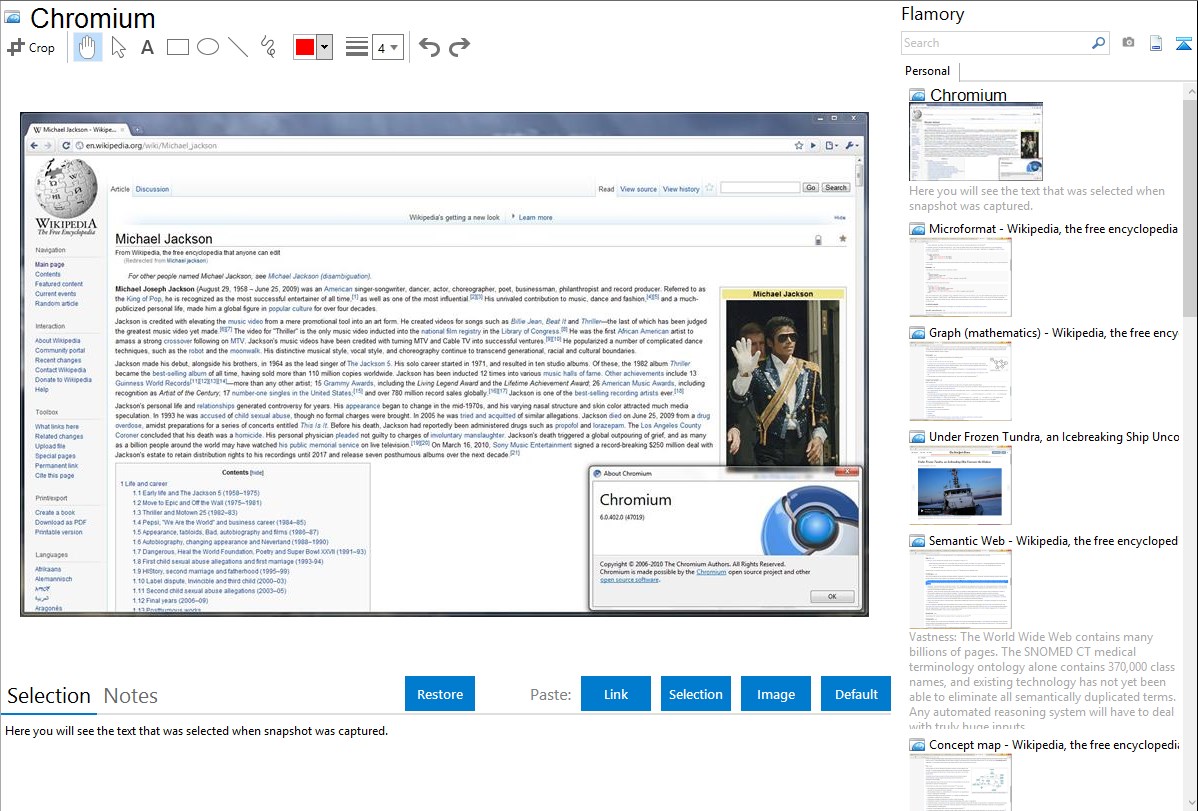This screenshot has width=1198, height=811.
Task: Click the collapse panel icon at top right
Action: (x=1183, y=44)
